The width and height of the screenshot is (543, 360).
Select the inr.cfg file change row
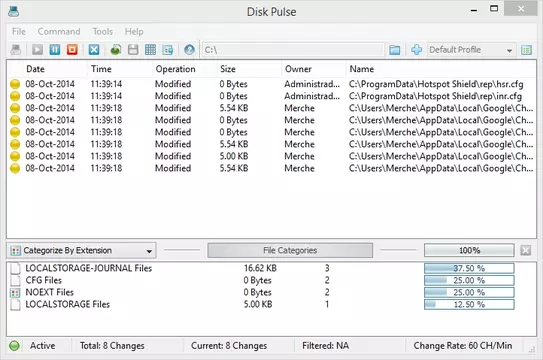pyautogui.click(x=272, y=96)
